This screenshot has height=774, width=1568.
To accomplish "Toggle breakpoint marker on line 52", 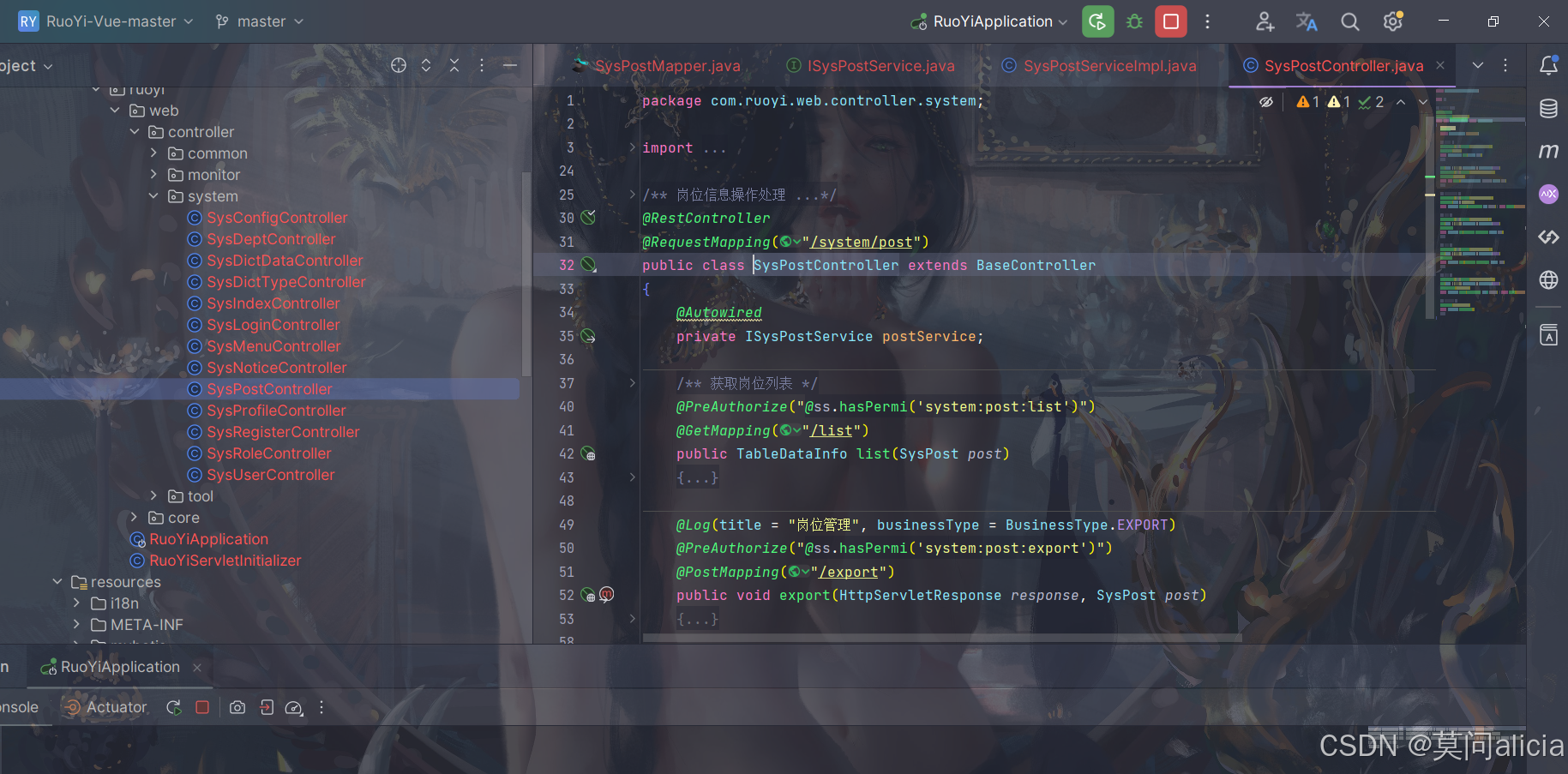I will (607, 594).
